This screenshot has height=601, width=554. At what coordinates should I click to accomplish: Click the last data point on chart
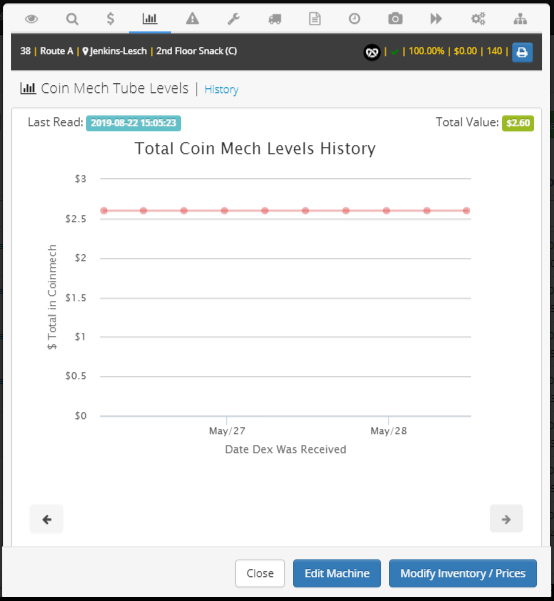(x=466, y=210)
